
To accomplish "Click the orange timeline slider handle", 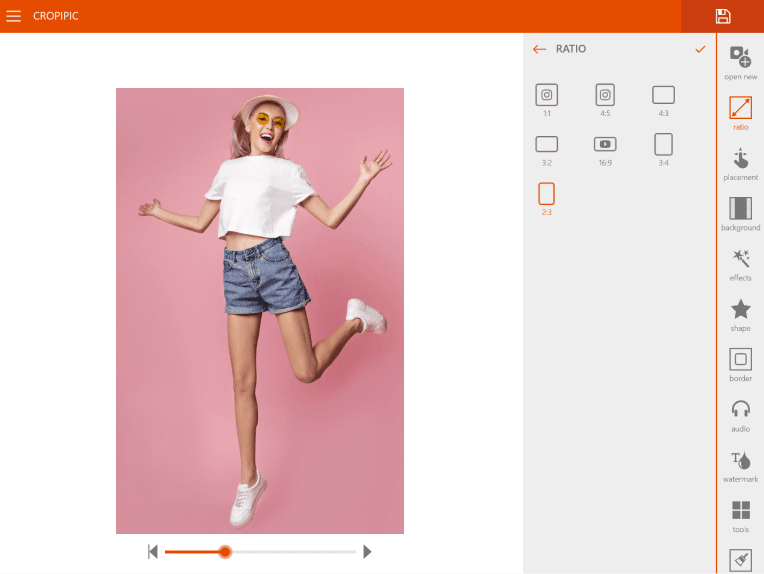I will coord(225,552).
